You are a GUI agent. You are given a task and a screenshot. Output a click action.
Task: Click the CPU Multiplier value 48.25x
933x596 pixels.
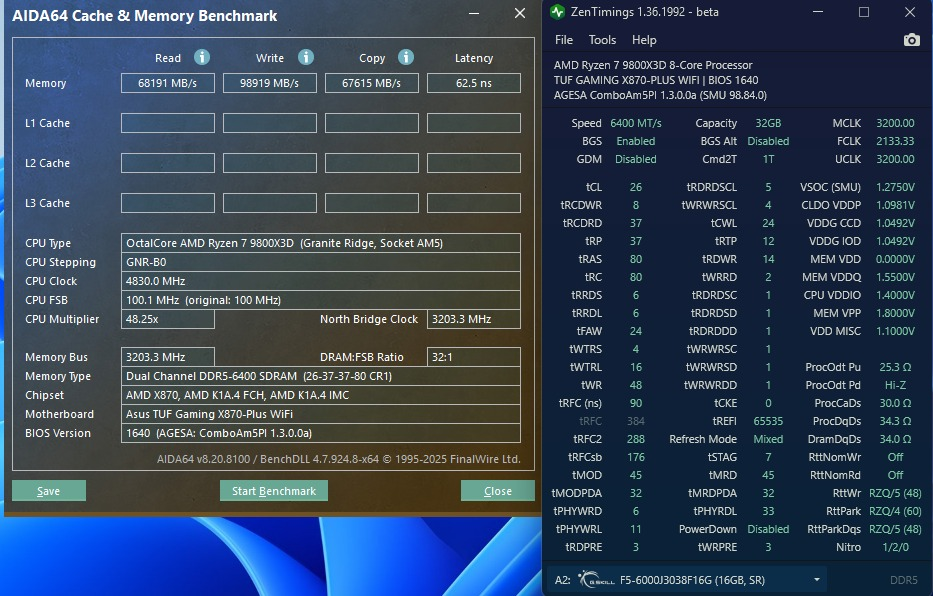(x=168, y=319)
